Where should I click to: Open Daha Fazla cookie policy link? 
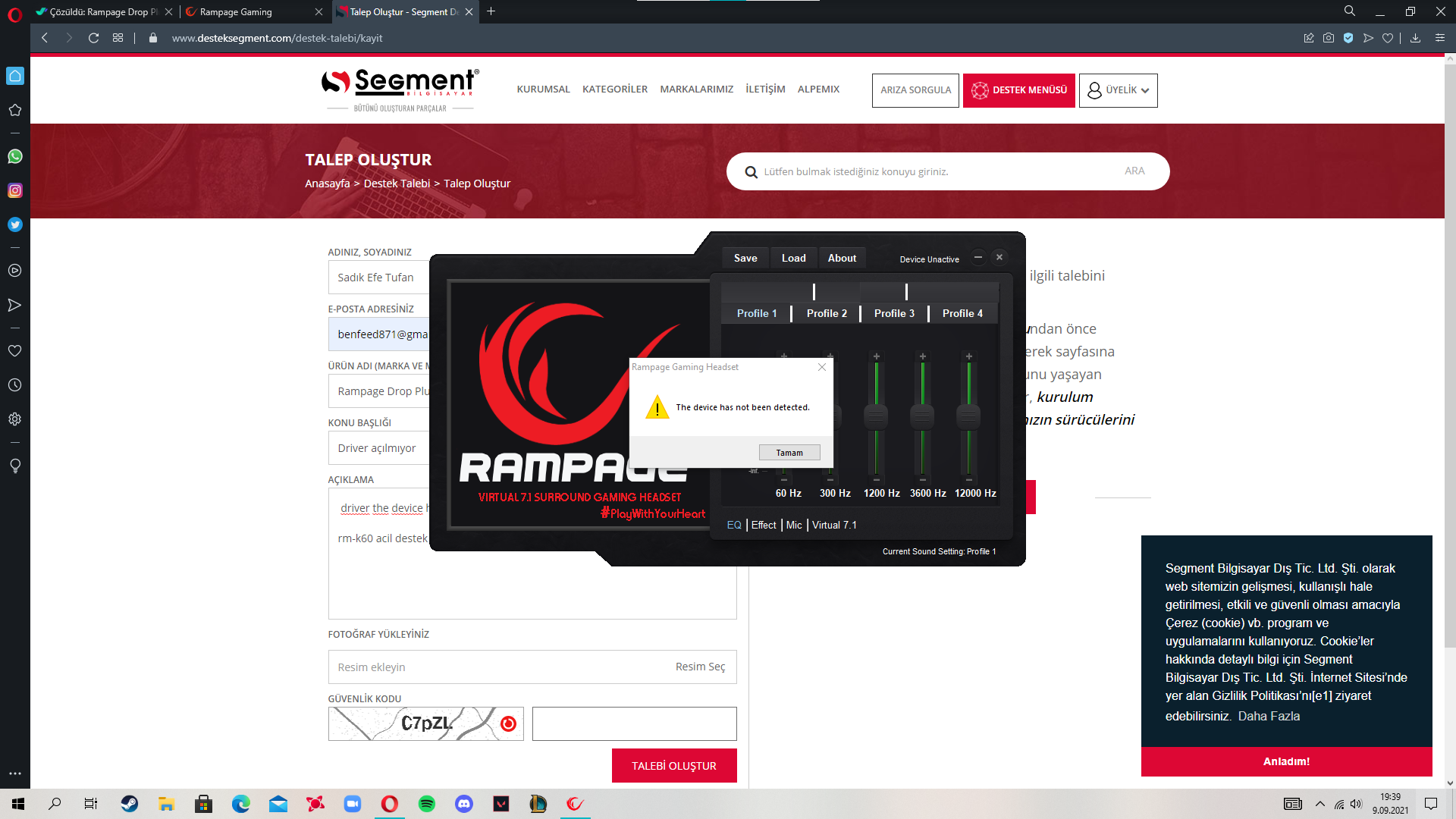(1269, 716)
